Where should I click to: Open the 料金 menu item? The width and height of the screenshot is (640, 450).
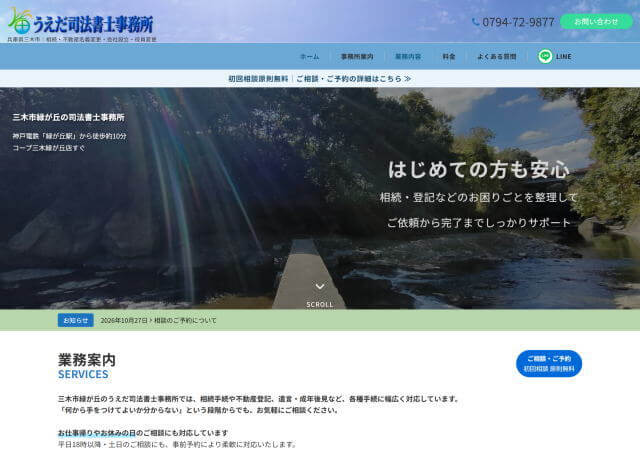pos(449,56)
